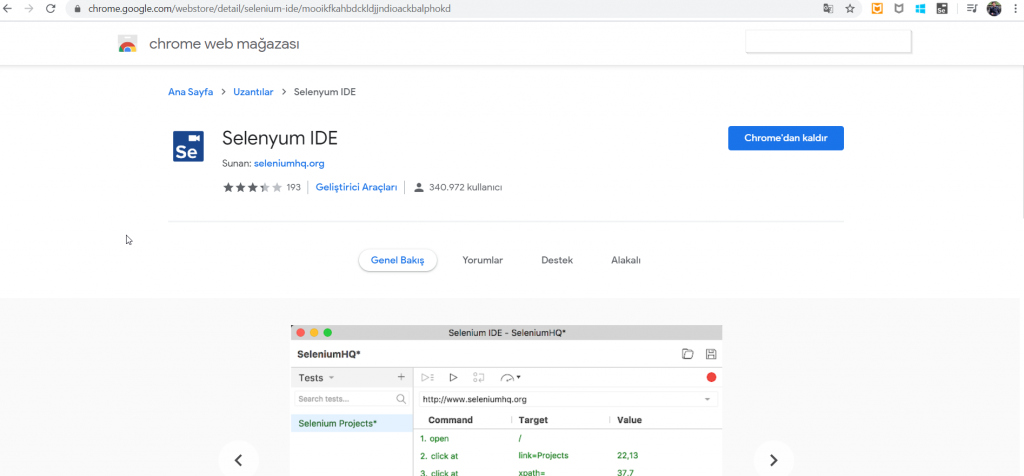Viewport: 1024px width, 476px height.
Task: Click the 'chrome web mağazası' header title
Action: (225, 44)
